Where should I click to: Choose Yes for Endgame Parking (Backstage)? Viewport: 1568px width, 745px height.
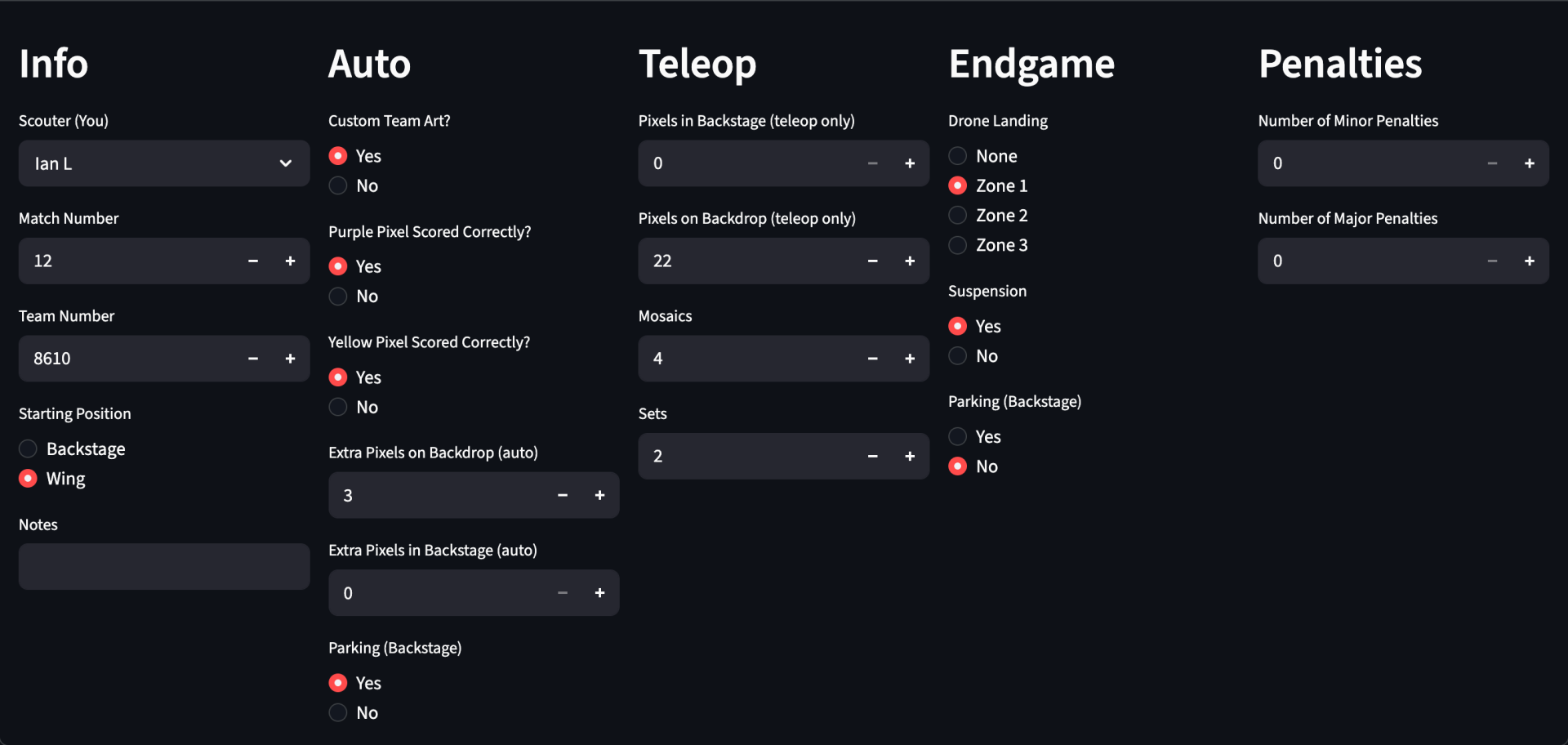975,437
